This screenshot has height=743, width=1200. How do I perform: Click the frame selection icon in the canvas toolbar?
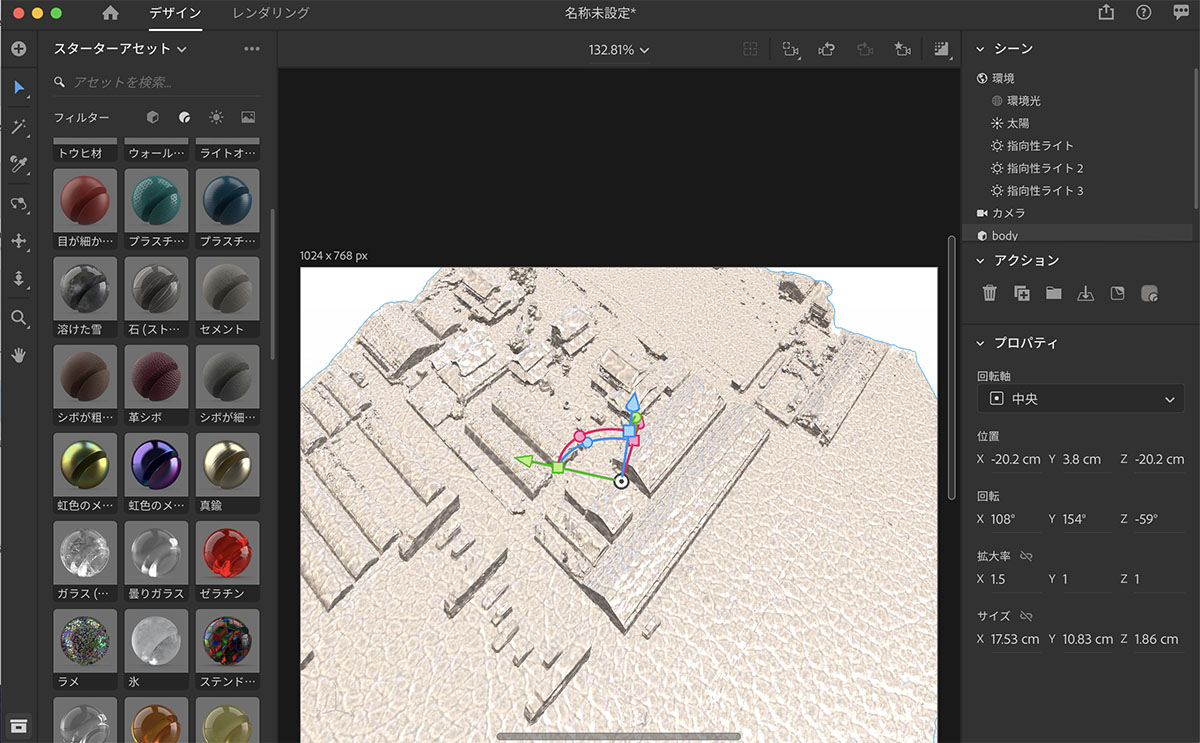coord(750,49)
